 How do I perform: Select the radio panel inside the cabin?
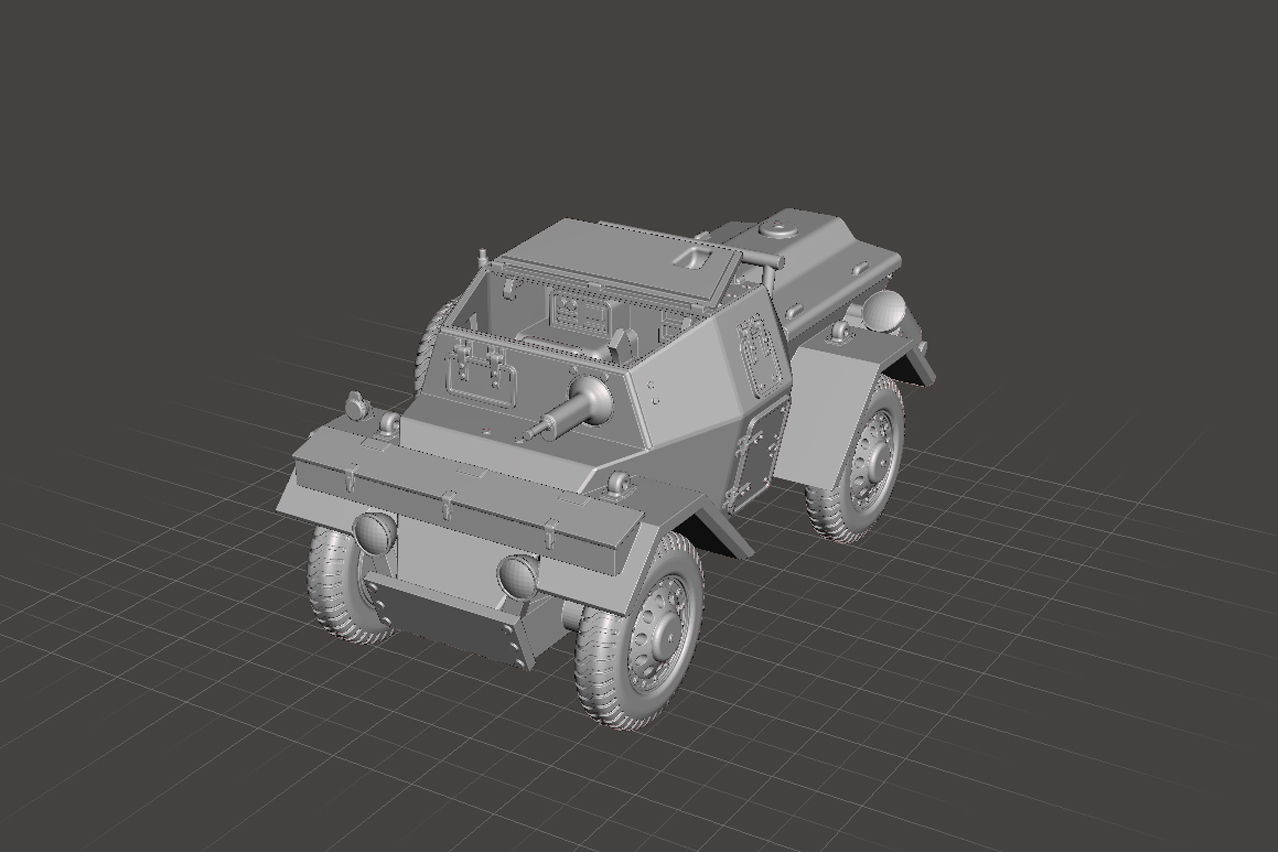point(579,310)
